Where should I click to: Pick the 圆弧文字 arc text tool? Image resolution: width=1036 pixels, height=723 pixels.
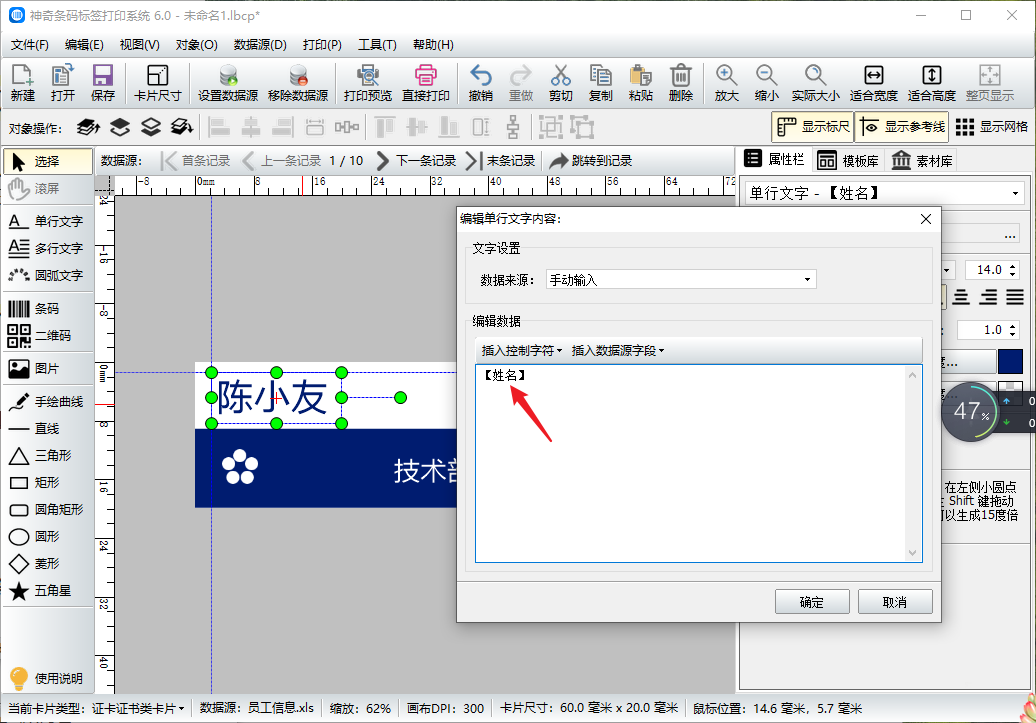46,275
